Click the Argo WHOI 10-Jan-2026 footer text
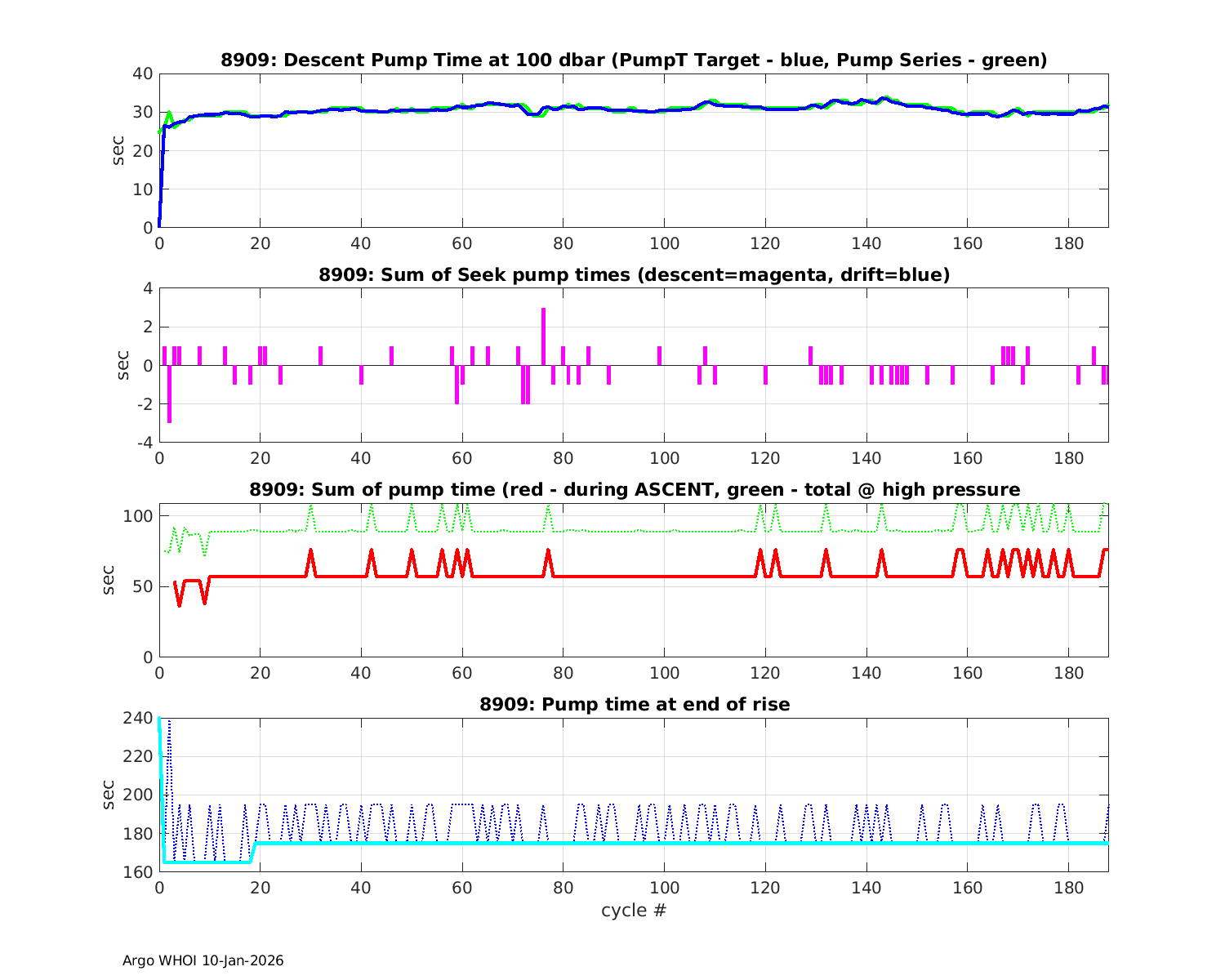Screen dimensions: 1225x980 click(x=203, y=960)
